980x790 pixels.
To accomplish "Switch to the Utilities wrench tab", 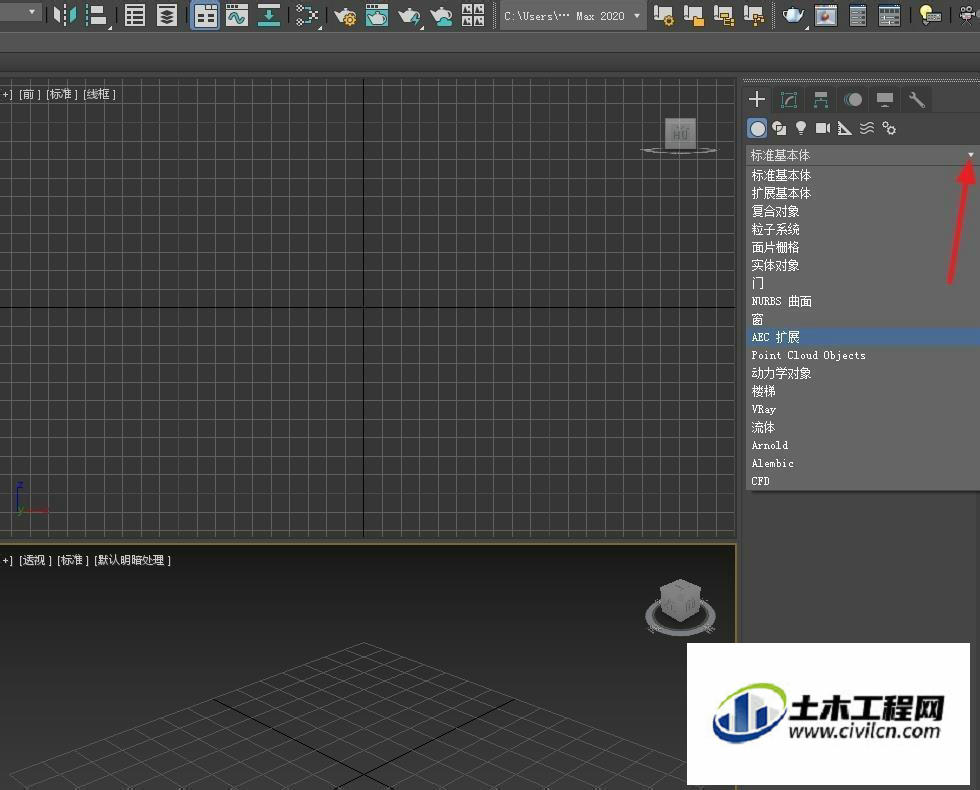I will pos(917,99).
